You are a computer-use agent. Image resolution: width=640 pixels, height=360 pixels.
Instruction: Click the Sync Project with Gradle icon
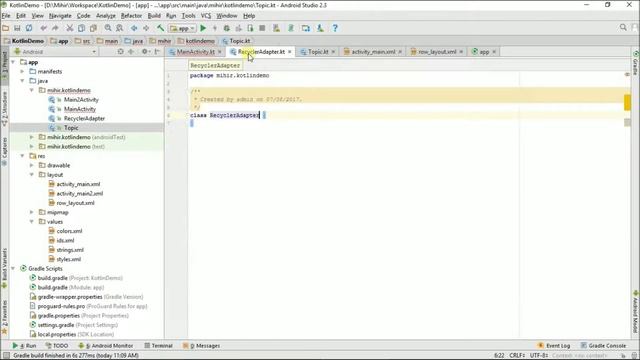coord(291,28)
